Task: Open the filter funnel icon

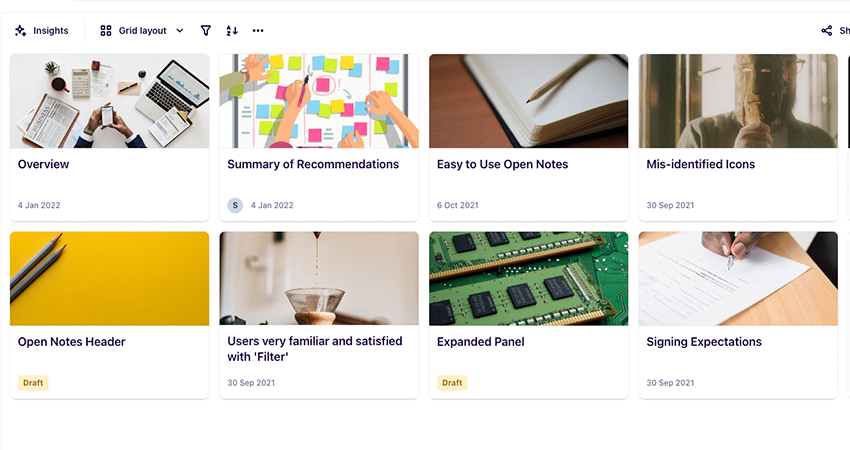Action: (x=206, y=31)
